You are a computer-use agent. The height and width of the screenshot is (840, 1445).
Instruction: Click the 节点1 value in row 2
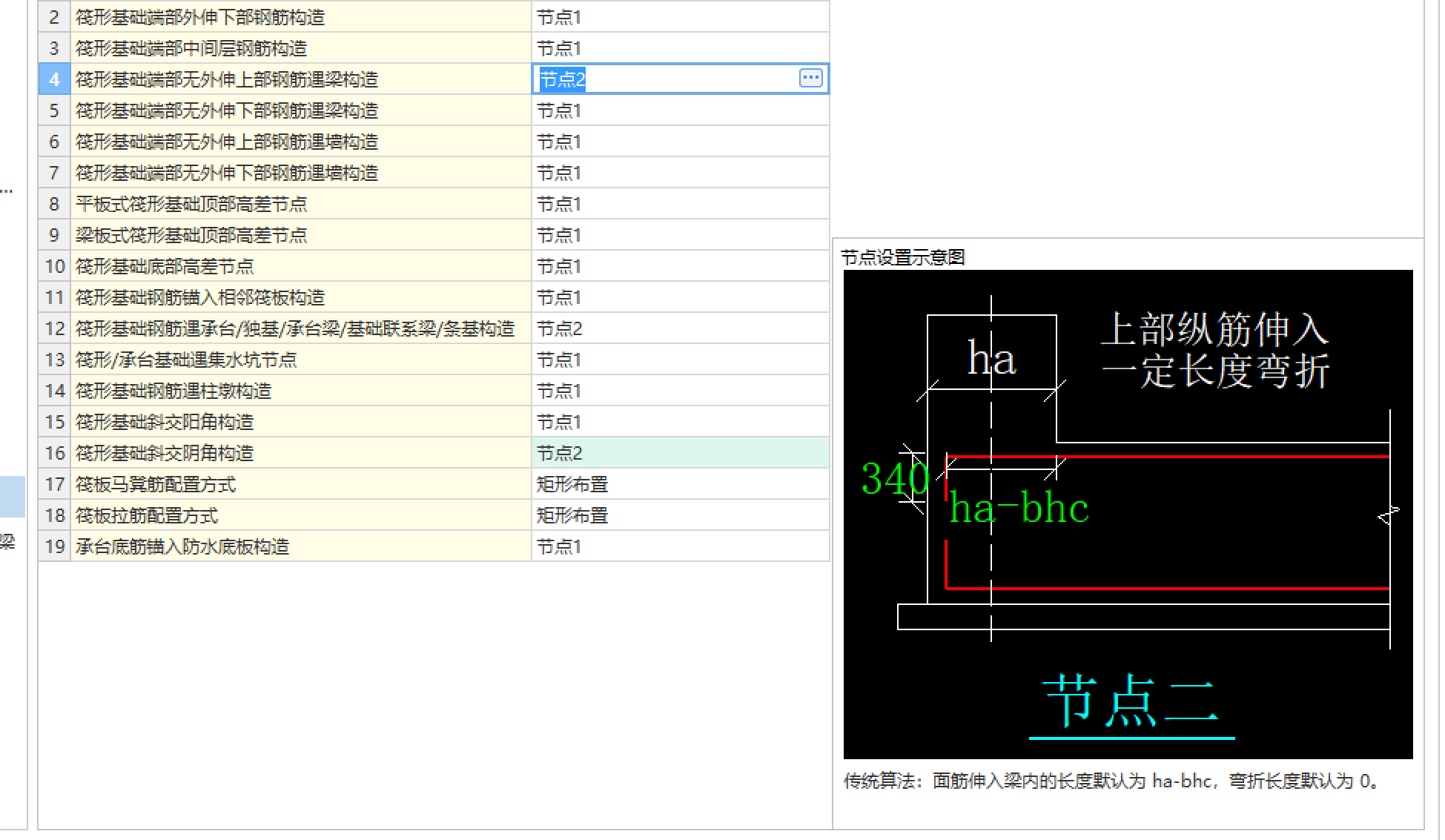[681, 16]
